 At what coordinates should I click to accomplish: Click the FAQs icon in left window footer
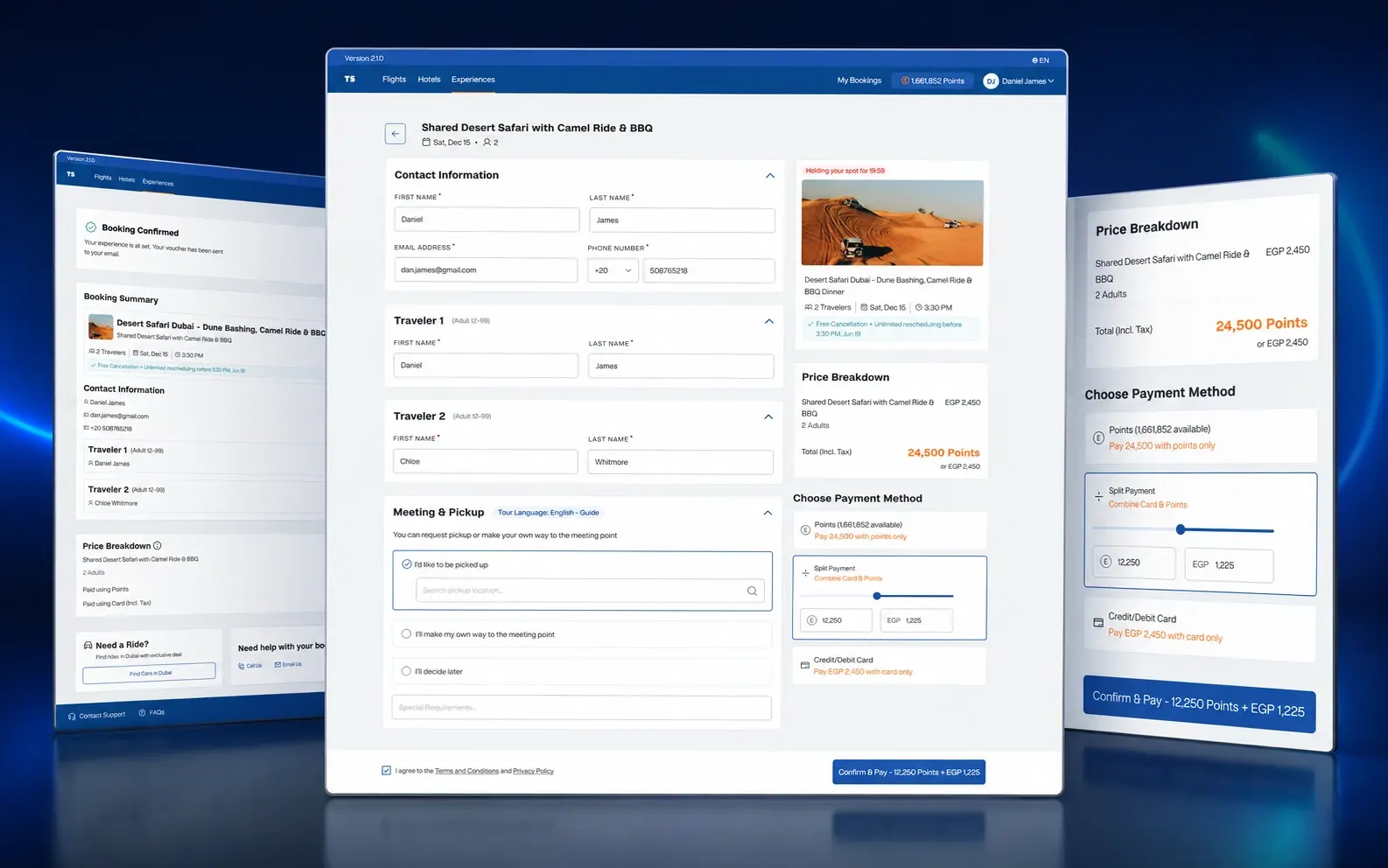[x=143, y=713]
